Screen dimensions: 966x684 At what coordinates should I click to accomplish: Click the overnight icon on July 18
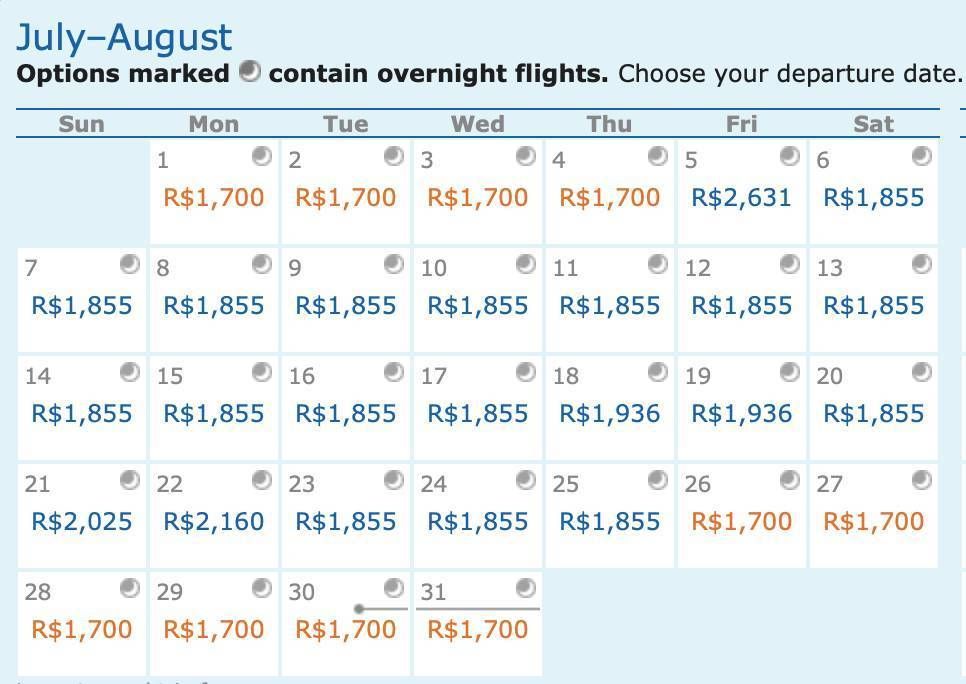658,372
